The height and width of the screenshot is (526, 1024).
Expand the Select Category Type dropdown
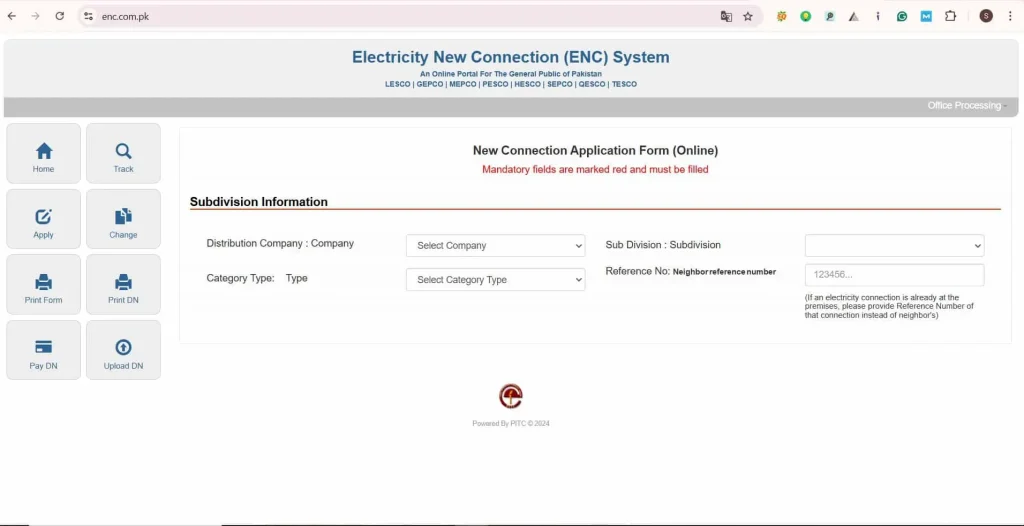(x=496, y=280)
